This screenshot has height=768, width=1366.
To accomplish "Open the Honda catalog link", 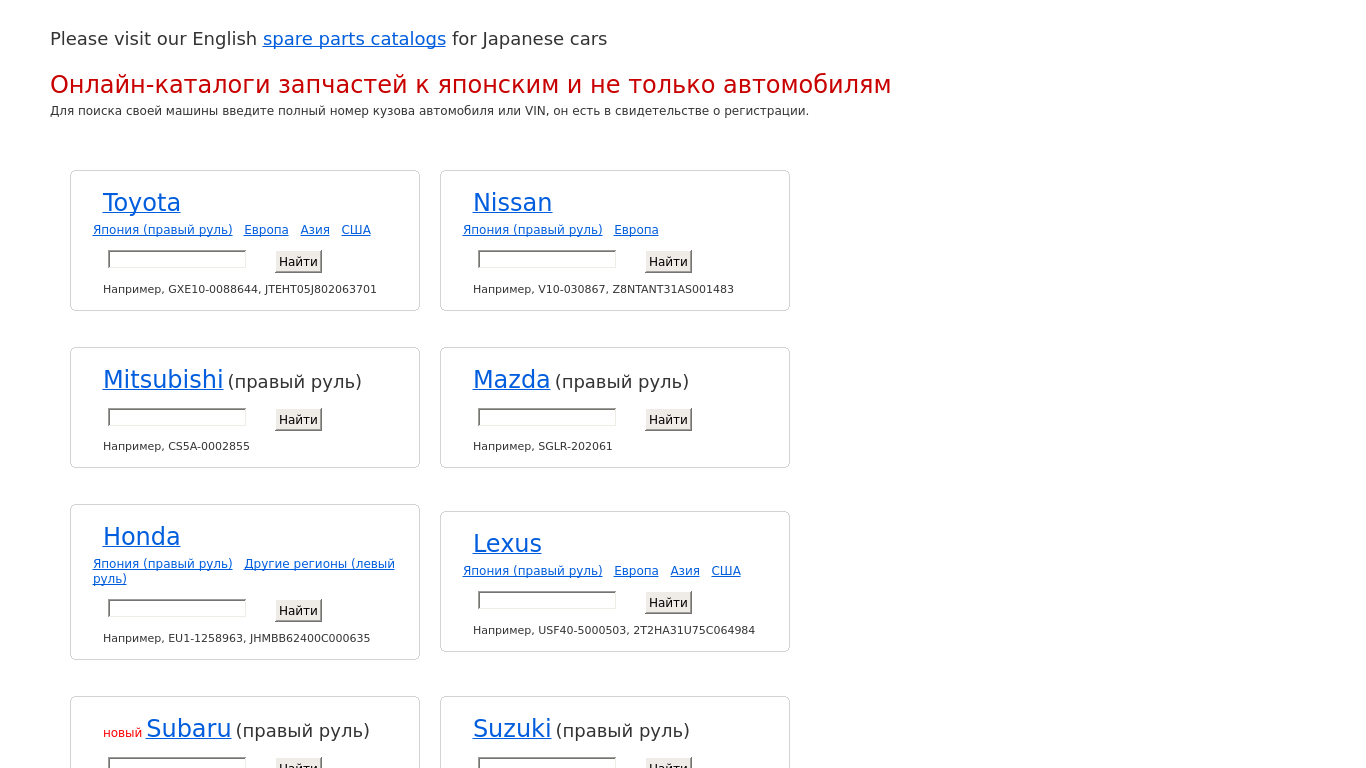I will point(142,537).
